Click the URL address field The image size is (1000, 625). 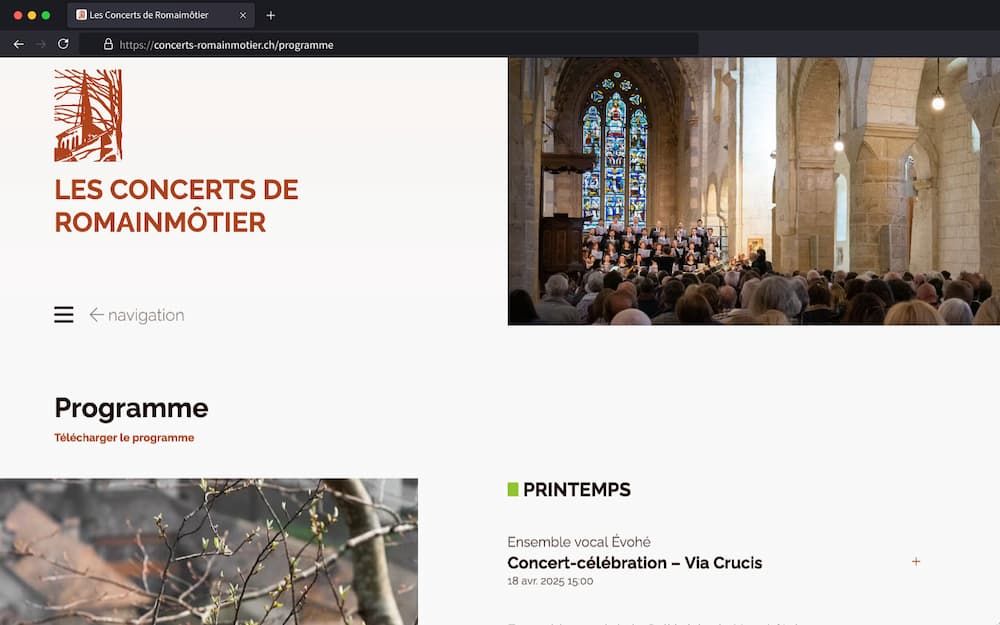click(x=389, y=45)
